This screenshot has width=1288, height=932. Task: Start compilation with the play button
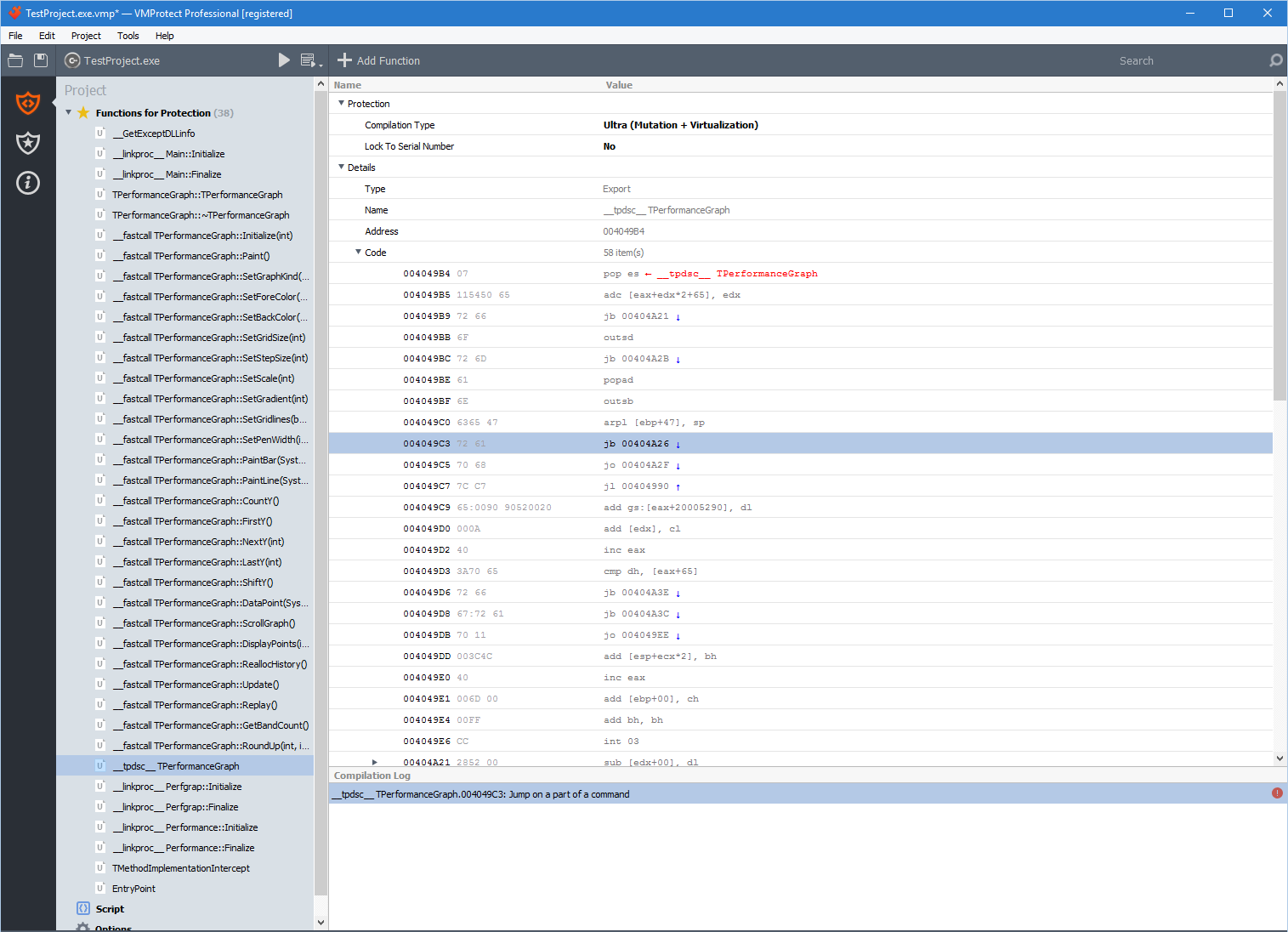[284, 60]
